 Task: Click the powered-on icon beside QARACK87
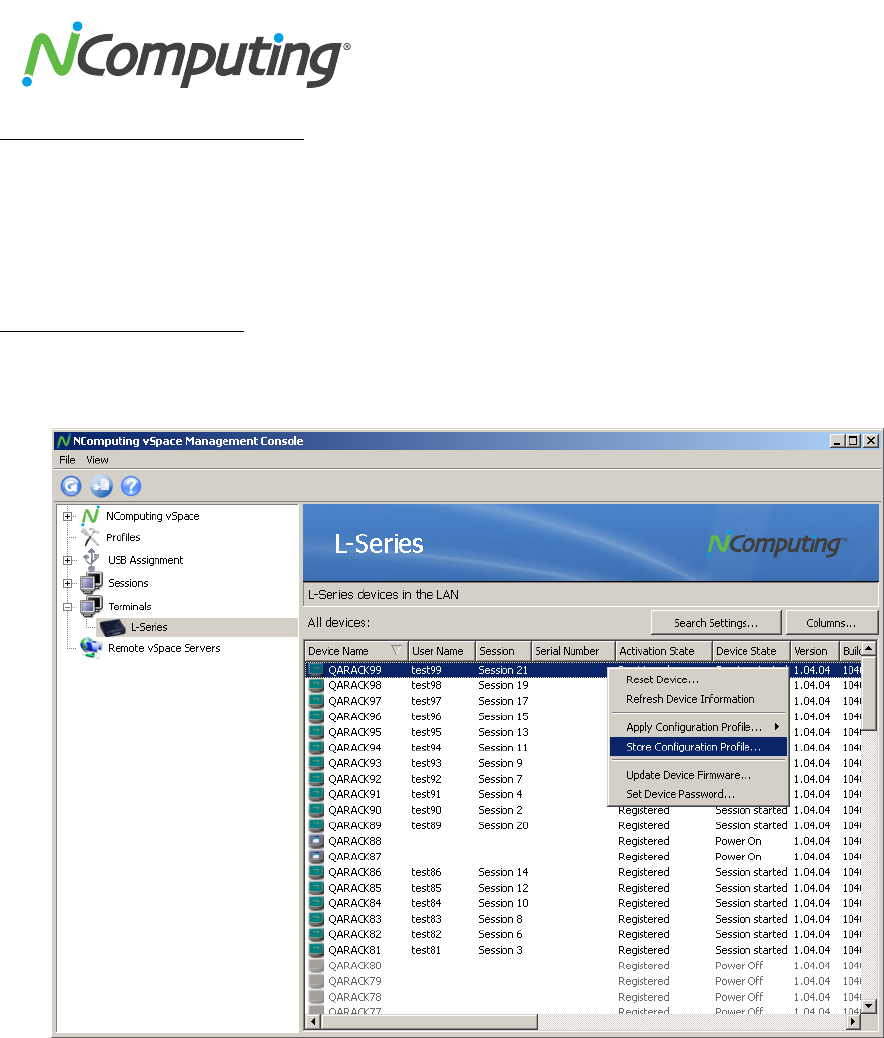coord(317,857)
